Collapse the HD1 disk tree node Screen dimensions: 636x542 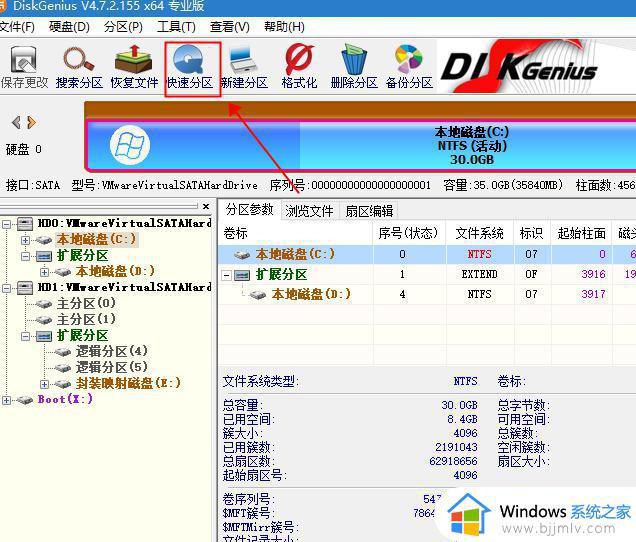tap(6, 288)
